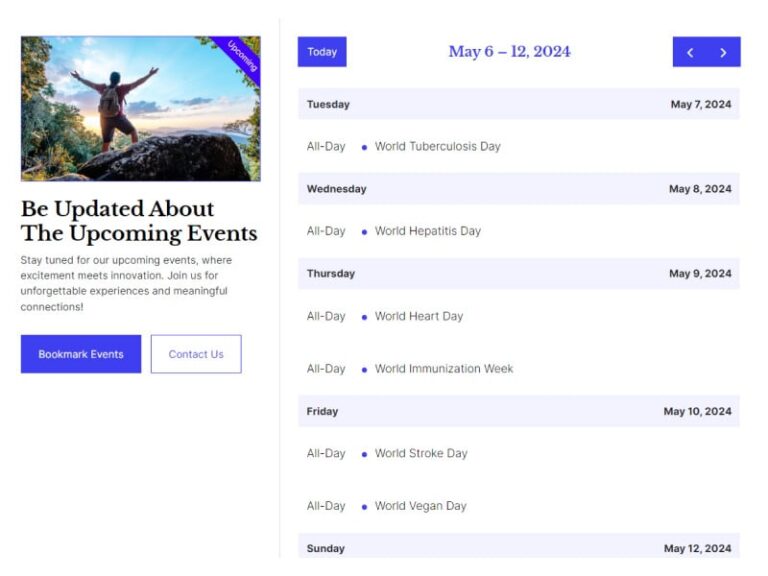Select the Sunday May 12 day header
This screenshot has width=768, height=576.
[x=518, y=547]
